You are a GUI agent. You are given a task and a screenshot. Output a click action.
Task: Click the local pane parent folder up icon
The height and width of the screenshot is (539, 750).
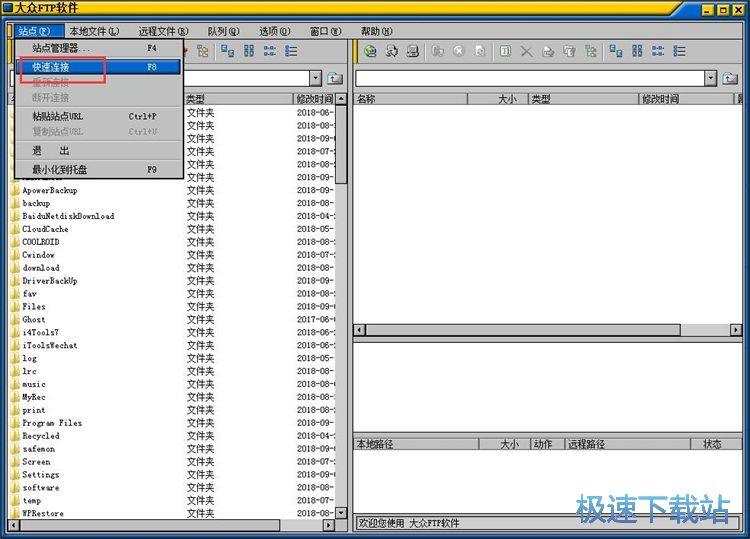click(x=335, y=78)
